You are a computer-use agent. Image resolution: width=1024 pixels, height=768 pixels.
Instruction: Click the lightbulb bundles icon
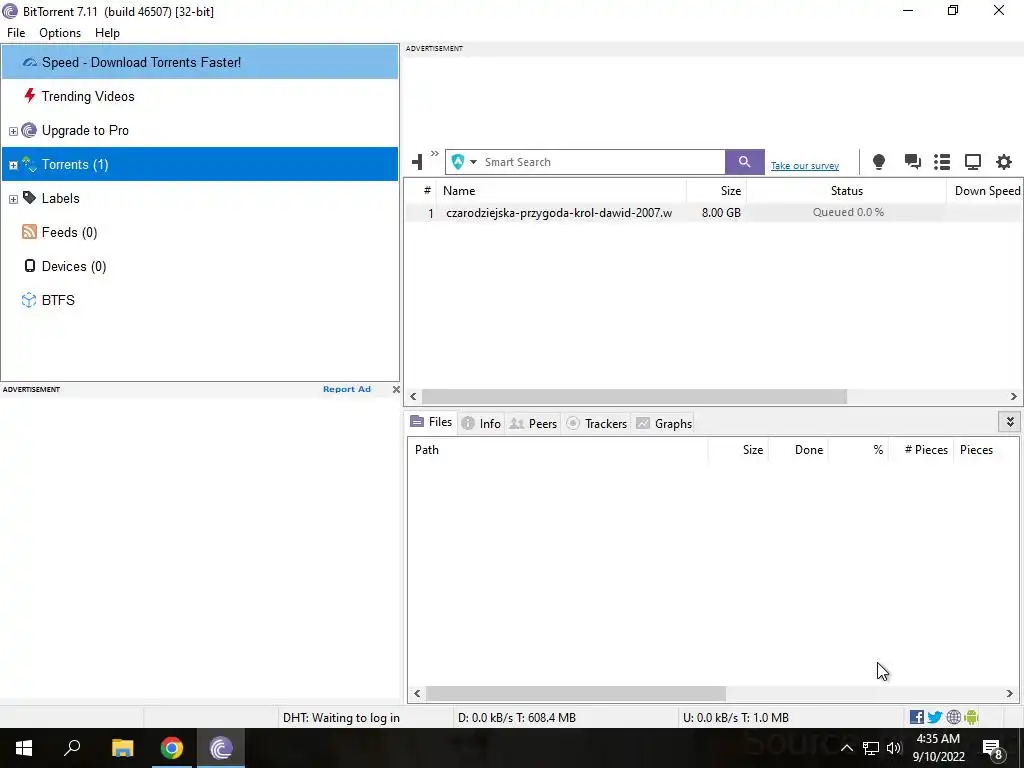tap(879, 162)
